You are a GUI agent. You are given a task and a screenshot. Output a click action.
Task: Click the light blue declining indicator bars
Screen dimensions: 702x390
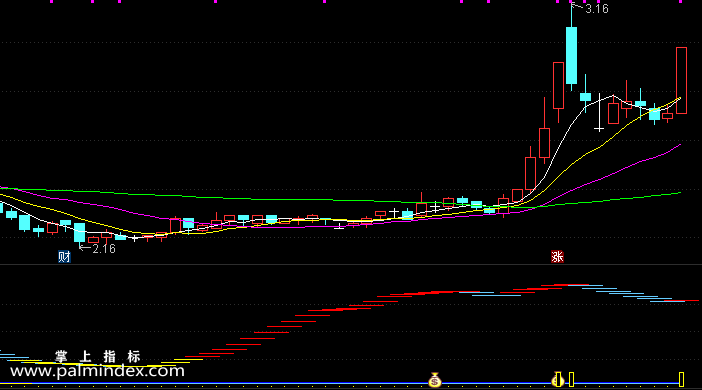627,293
